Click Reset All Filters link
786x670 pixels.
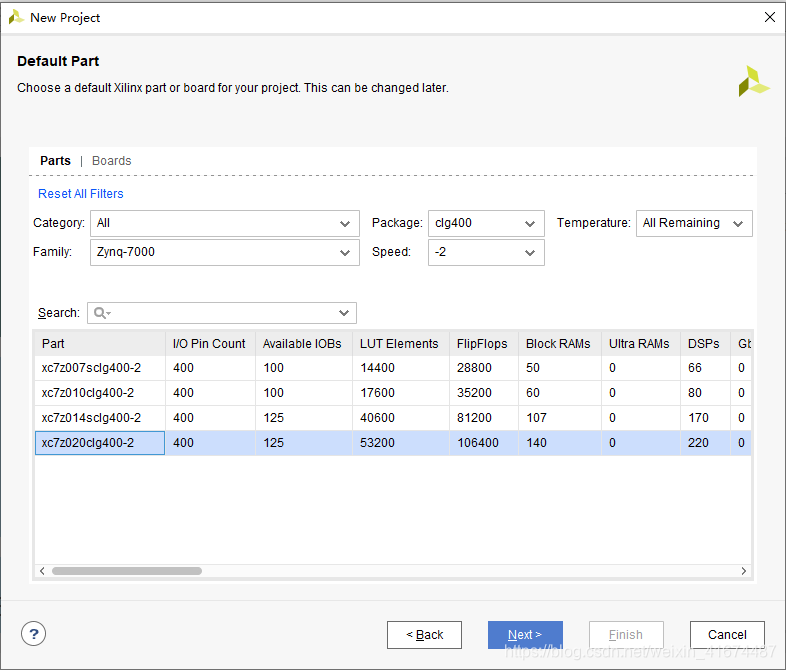click(x=81, y=194)
